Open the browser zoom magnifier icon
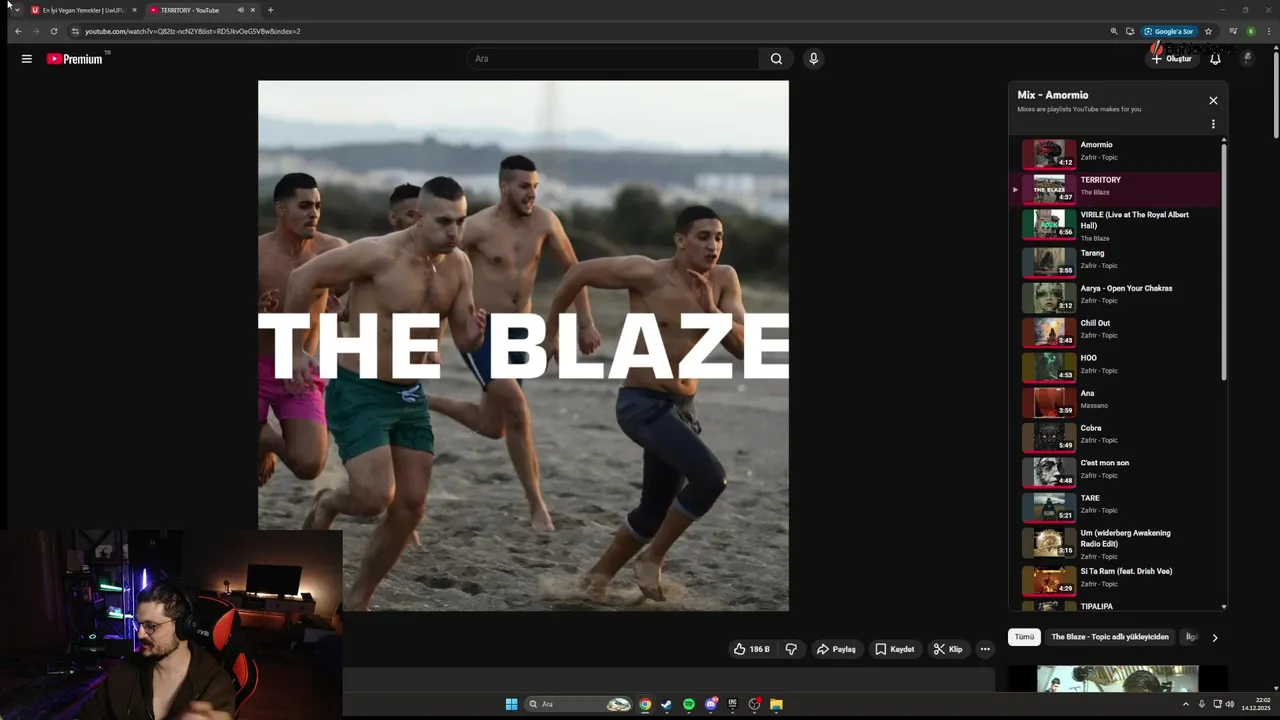This screenshot has width=1280, height=720. (1114, 31)
